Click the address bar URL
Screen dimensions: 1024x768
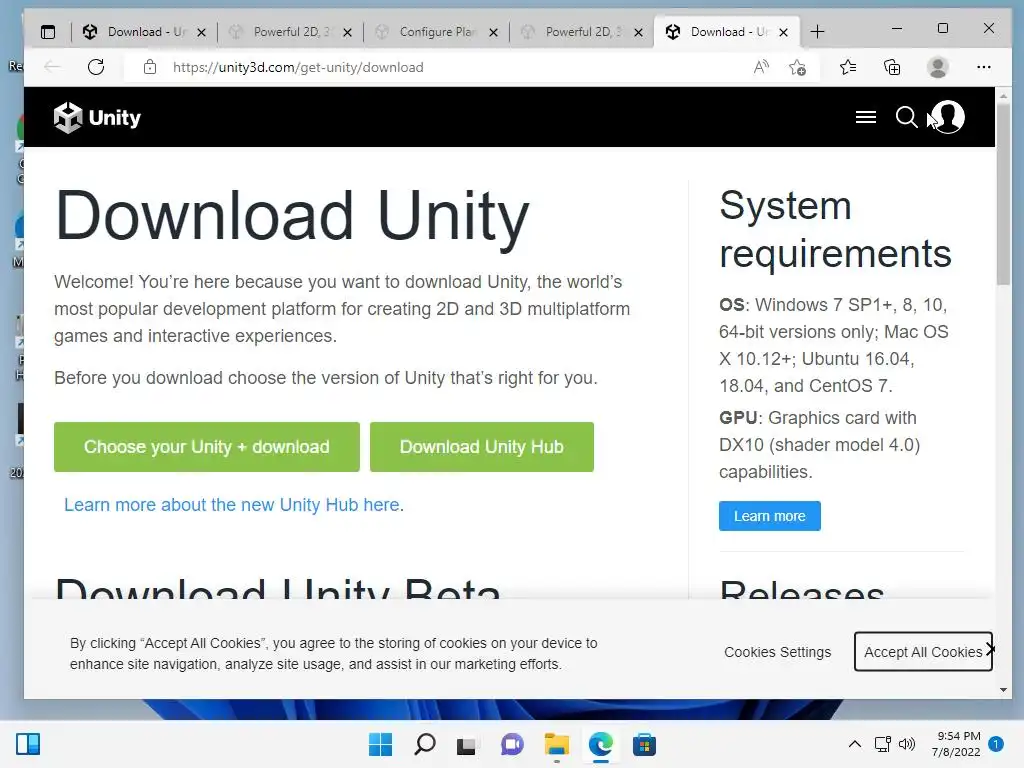point(298,67)
